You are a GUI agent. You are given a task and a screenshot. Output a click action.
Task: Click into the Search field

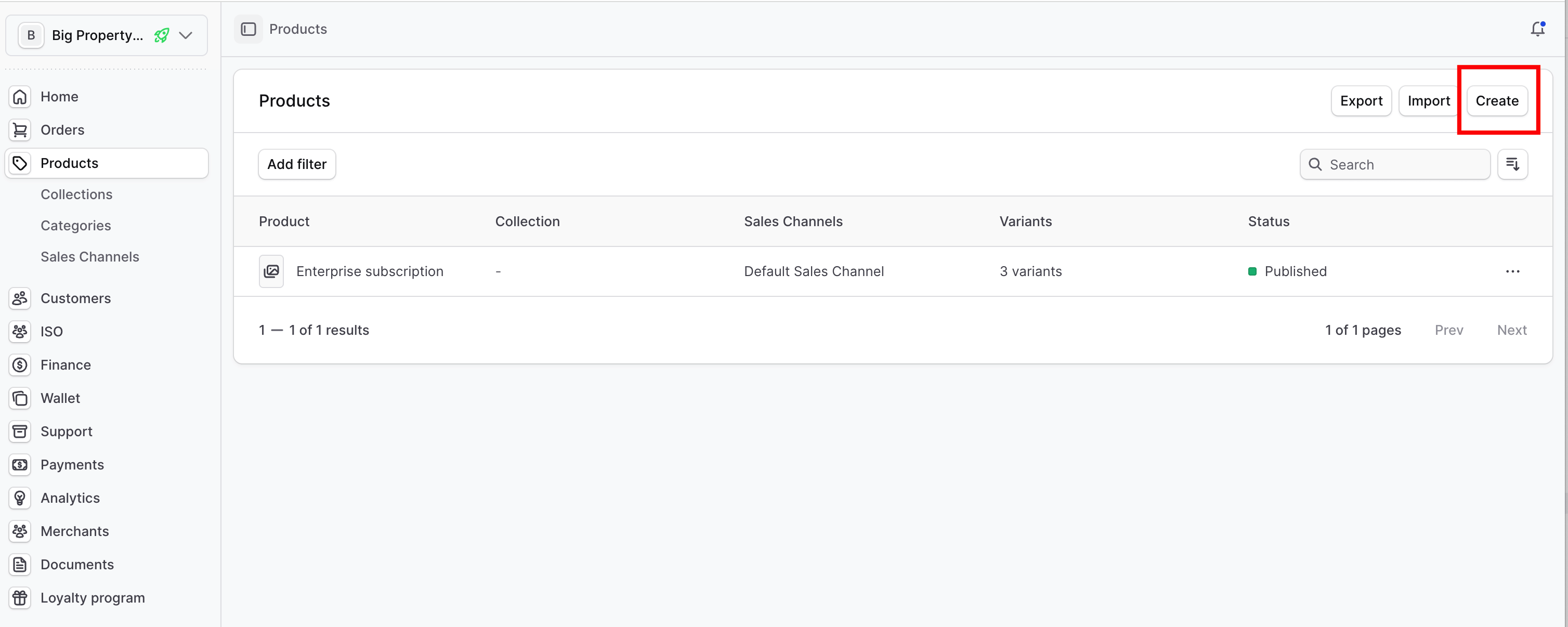[x=1394, y=164]
